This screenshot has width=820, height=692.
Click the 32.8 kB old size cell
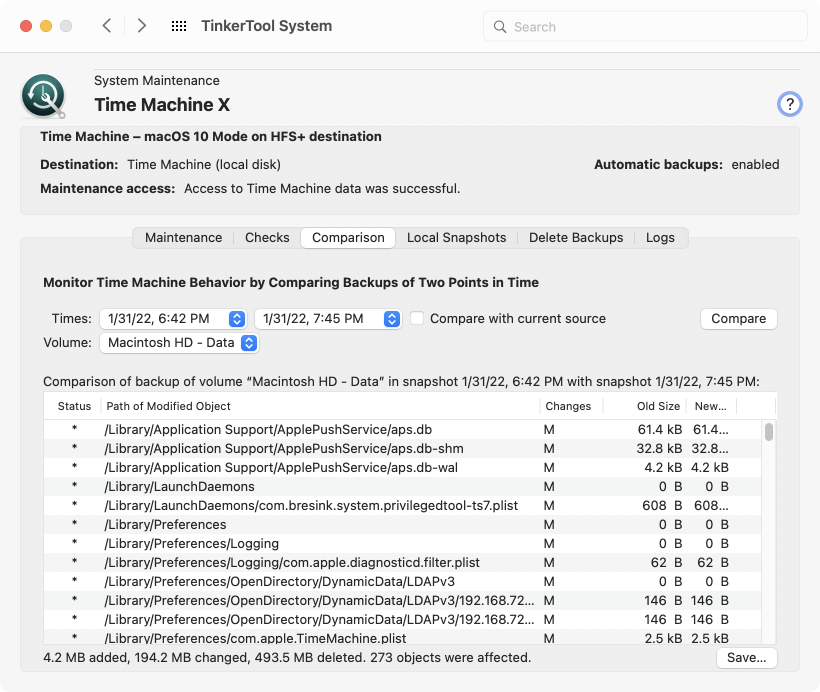[659, 448]
